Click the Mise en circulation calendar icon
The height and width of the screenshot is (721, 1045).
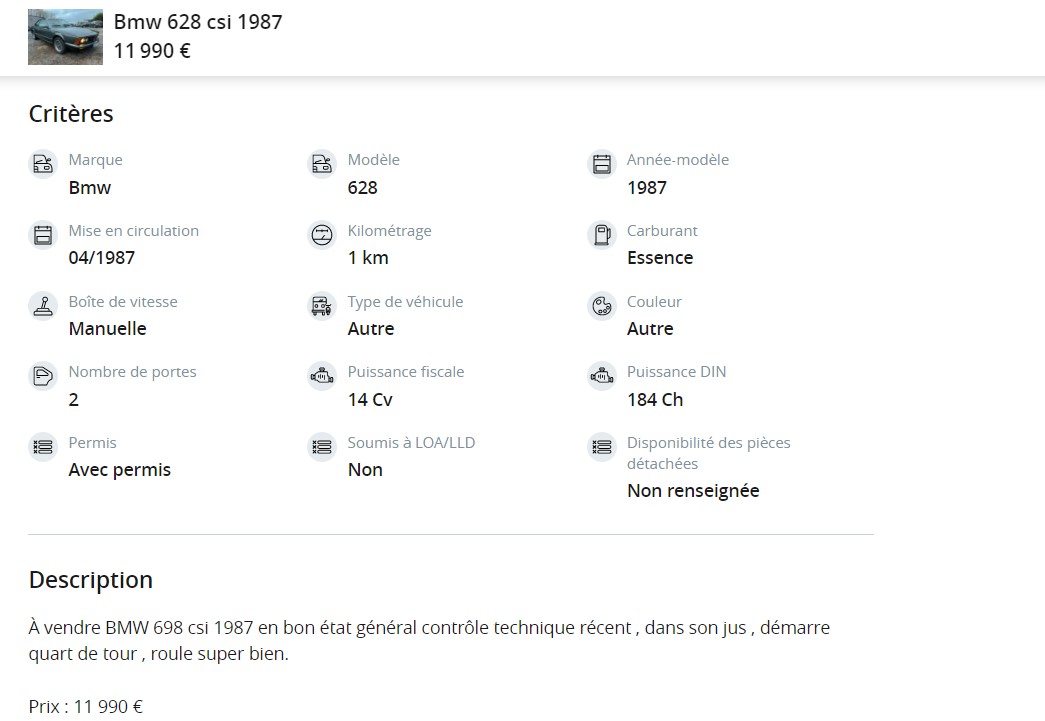click(43, 235)
